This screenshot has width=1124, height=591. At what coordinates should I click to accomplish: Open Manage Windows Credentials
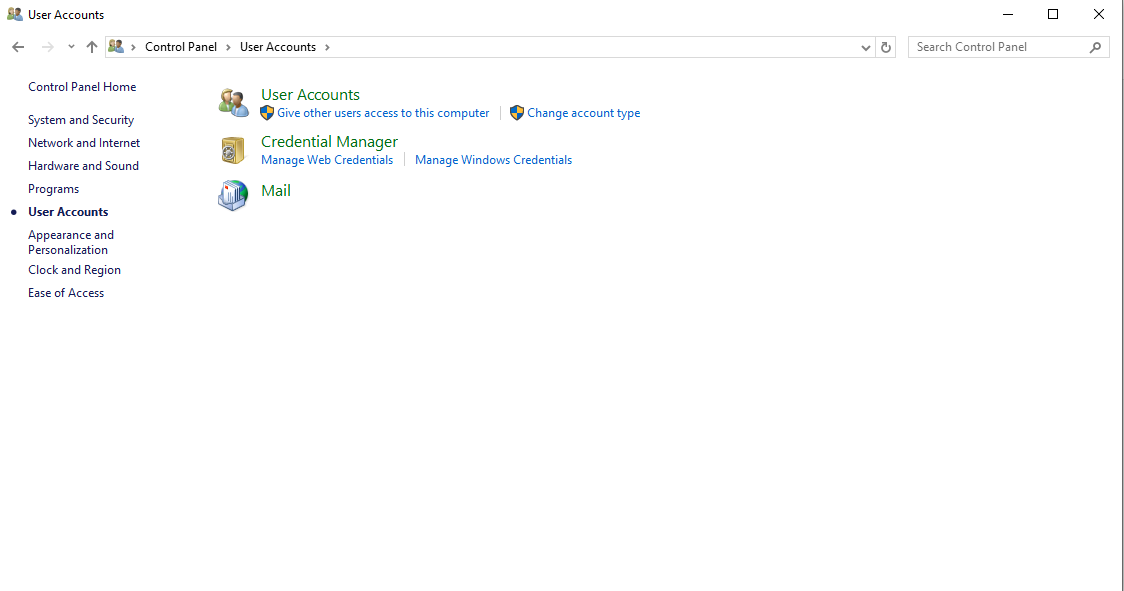[493, 160]
